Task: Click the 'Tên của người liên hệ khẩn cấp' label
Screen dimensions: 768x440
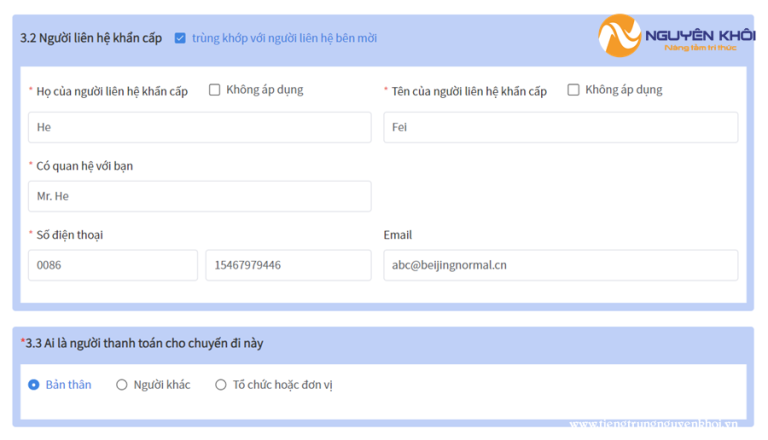Action: (x=469, y=91)
